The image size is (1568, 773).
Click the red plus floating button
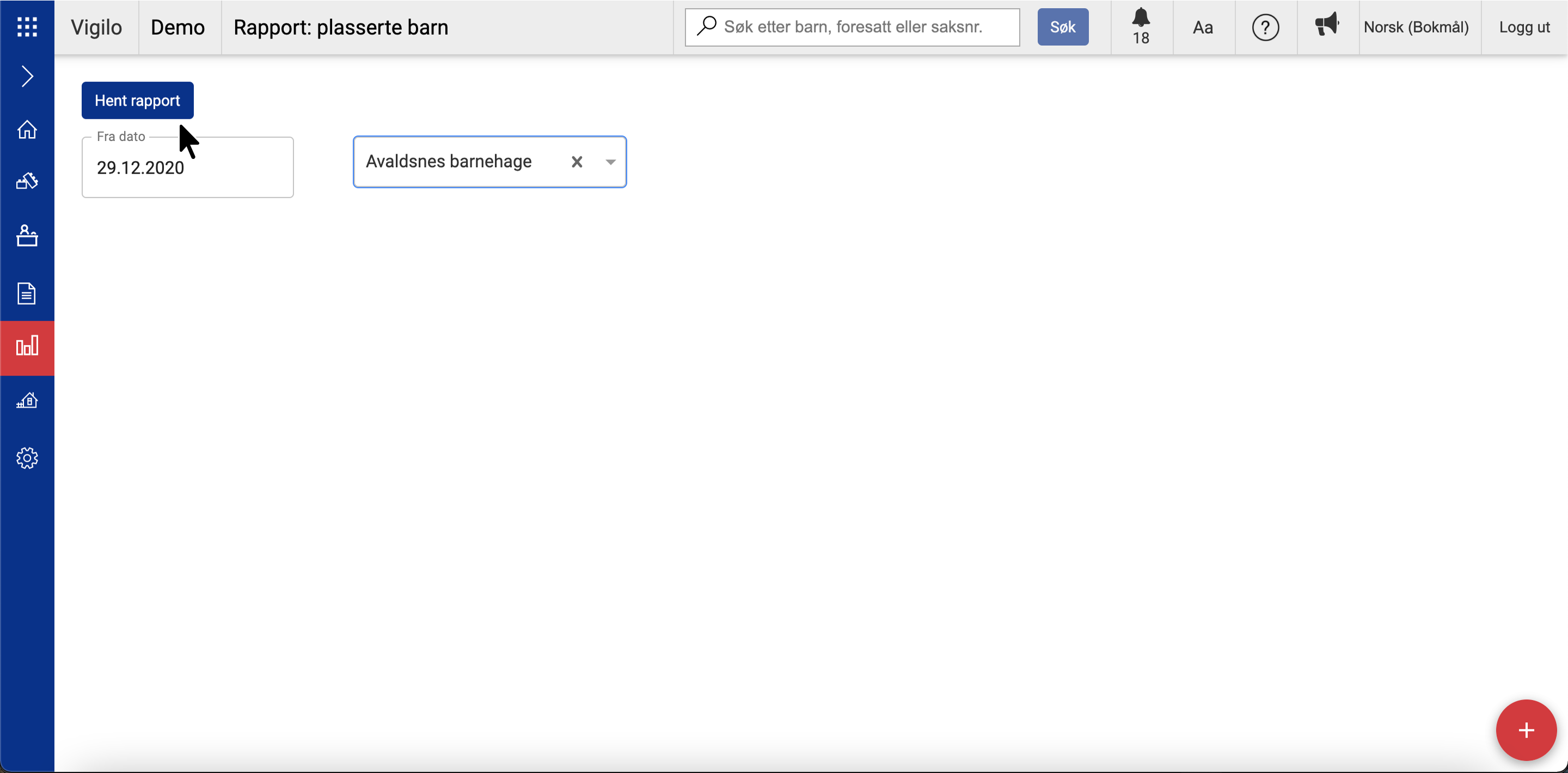coord(1526,730)
